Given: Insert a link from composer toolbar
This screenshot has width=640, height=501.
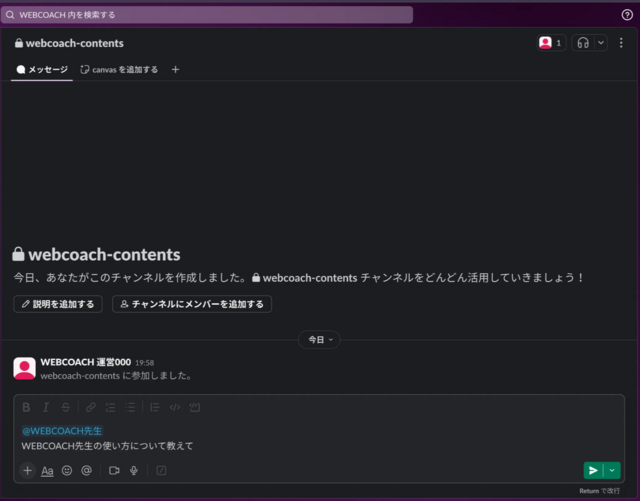Looking at the screenshot, I should tap(91, 407).
